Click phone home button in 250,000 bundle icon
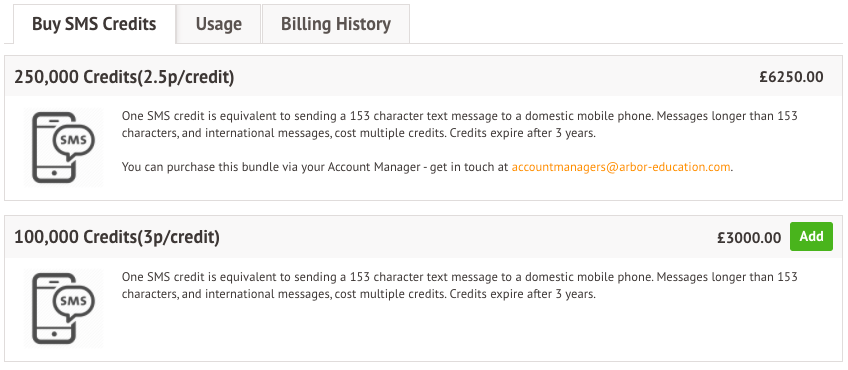848x370 pixels. coord(54,173)
